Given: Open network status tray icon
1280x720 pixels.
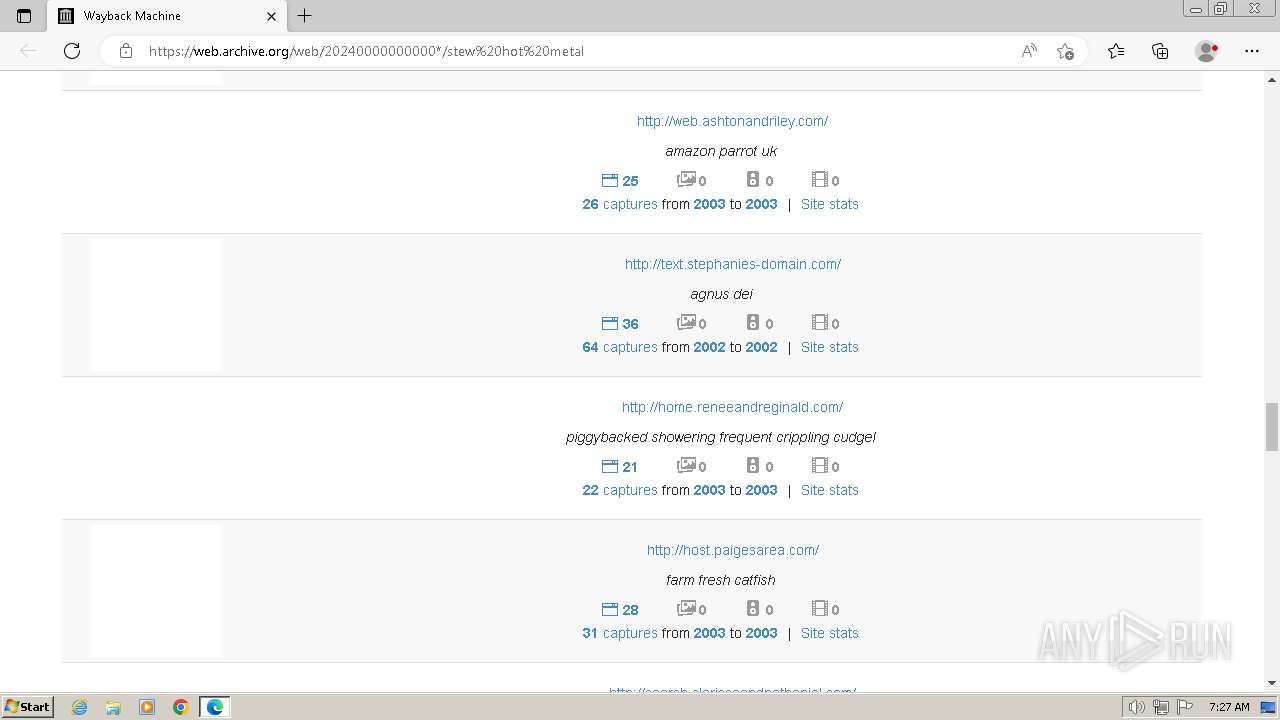Looking at the screenshot, I should click(1161, 707).
